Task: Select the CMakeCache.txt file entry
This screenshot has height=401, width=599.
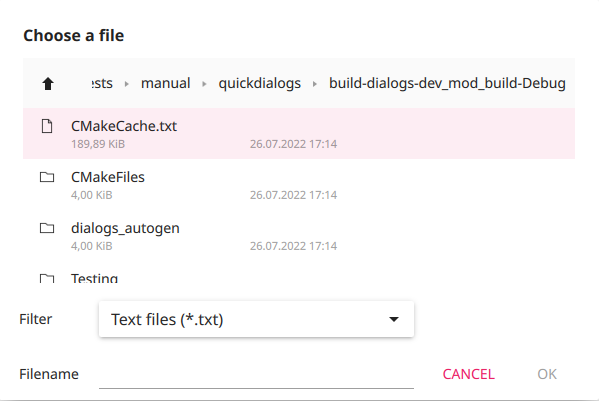Action: tap(299, 133)
